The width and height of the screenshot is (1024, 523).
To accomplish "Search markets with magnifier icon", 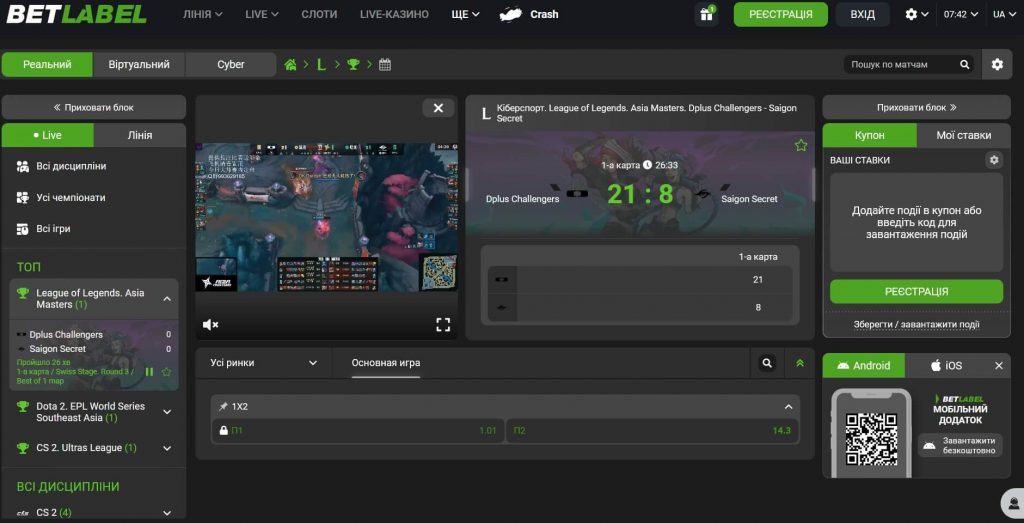I will pyautogui.click(x=767, y=362).
